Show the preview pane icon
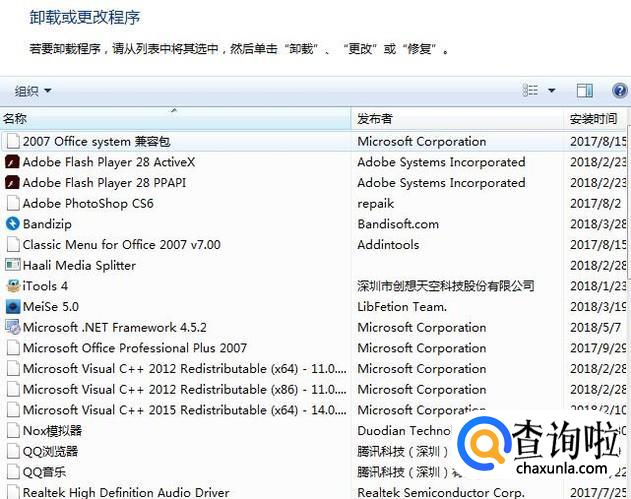Screen dimensions: 631x499 pos(584,91)
